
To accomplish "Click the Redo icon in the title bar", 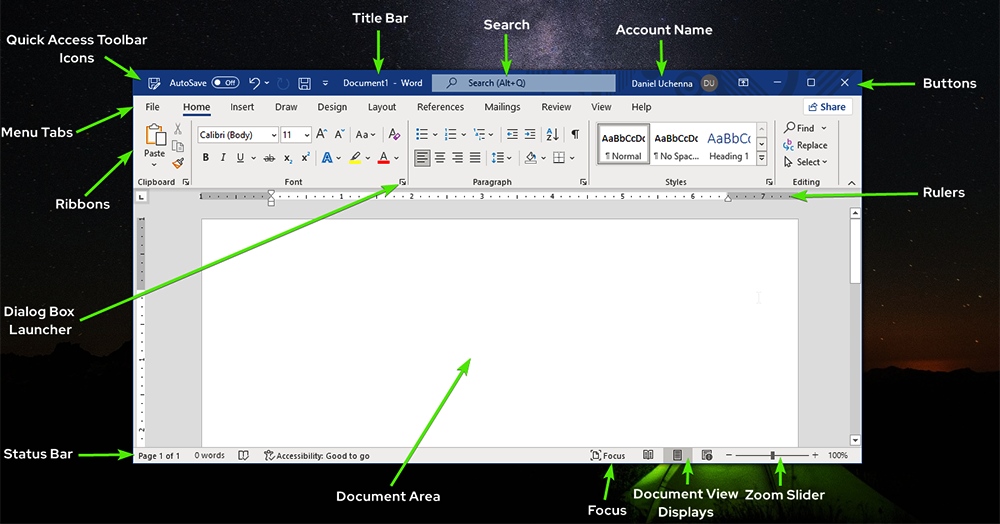I will 283,84.
